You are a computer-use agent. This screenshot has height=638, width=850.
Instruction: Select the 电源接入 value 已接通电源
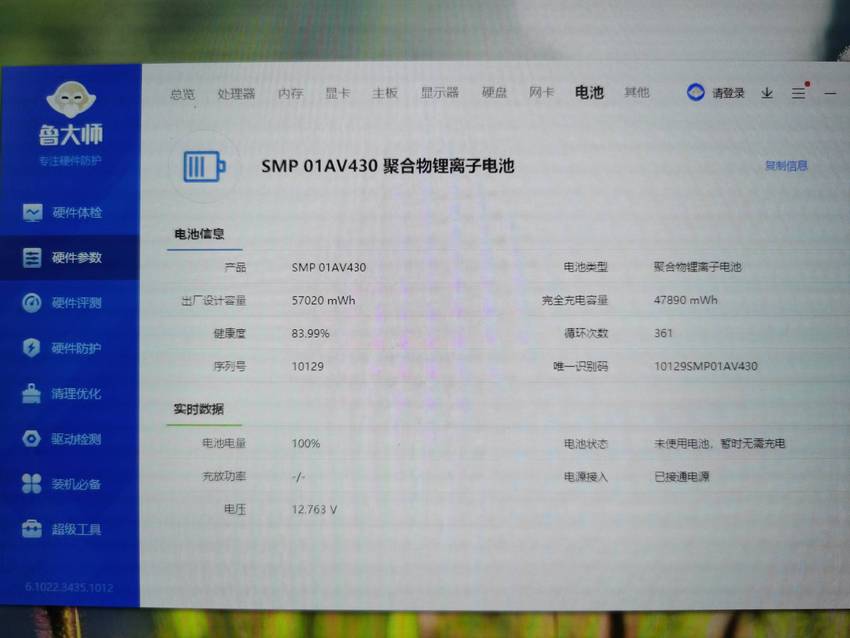point(681,477)
